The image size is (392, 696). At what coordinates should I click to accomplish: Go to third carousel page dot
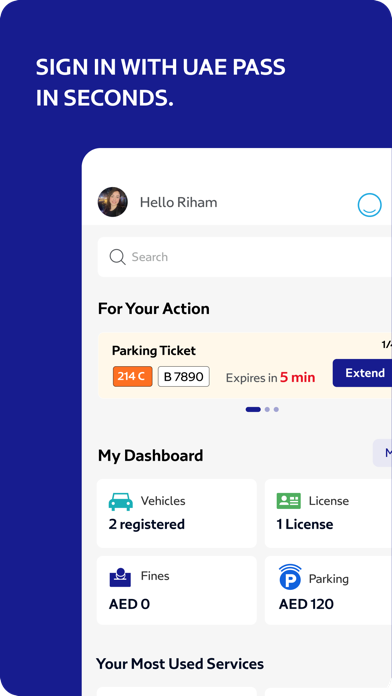click(276, 409)
